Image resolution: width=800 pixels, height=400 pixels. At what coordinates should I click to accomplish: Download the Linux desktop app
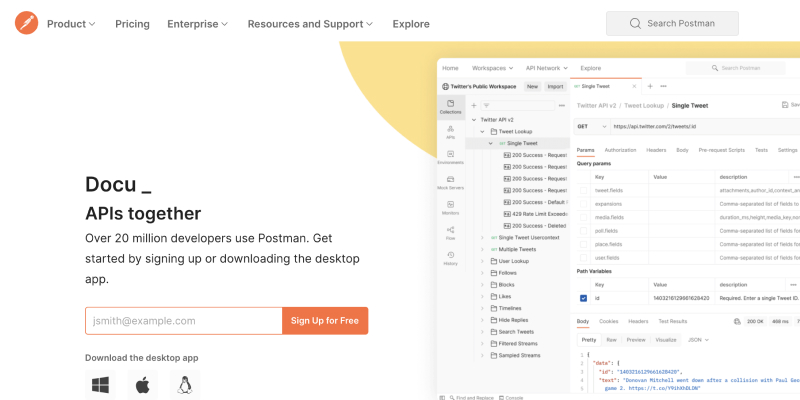click(x=185, y=385)
